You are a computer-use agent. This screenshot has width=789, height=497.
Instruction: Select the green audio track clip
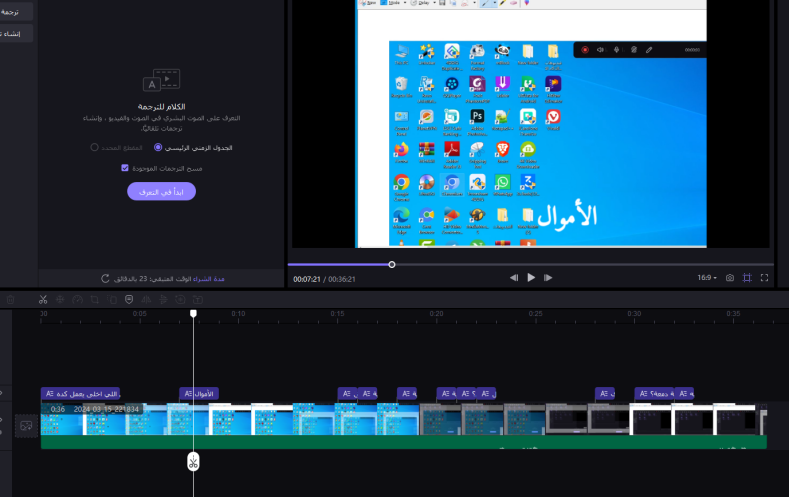(404, 442)
